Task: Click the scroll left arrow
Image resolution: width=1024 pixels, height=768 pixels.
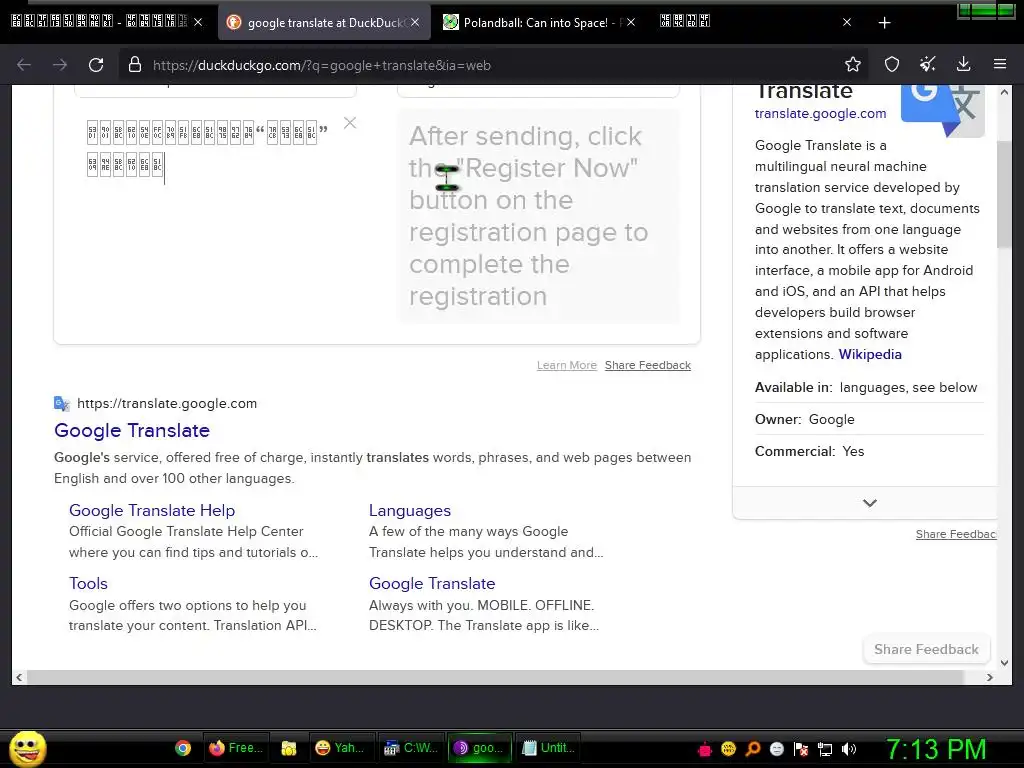Action: click(x=19, y=677)
